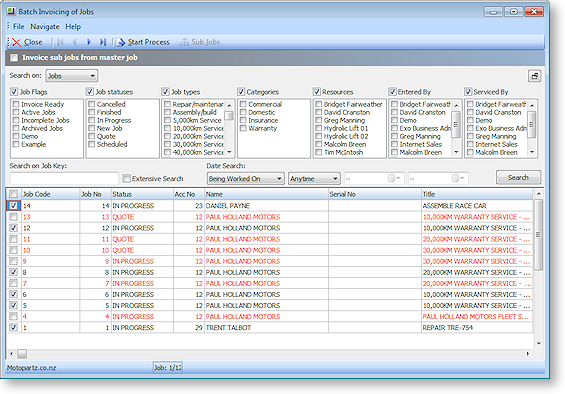Image resolution: width=565 pixels, height=394 pixels.
Task: Tick the Invoice Ready job flag
Action: click(x=16, y=105)
